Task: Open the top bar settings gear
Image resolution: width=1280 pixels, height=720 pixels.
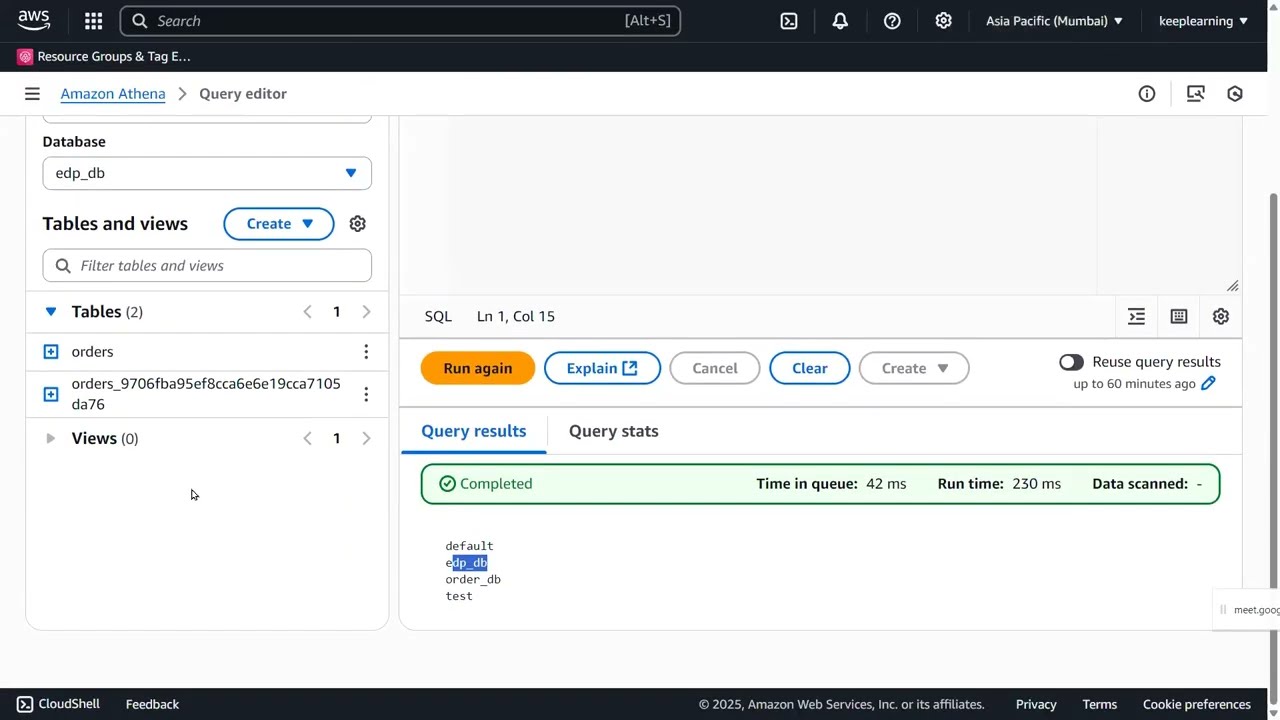Action: point(943,21)
